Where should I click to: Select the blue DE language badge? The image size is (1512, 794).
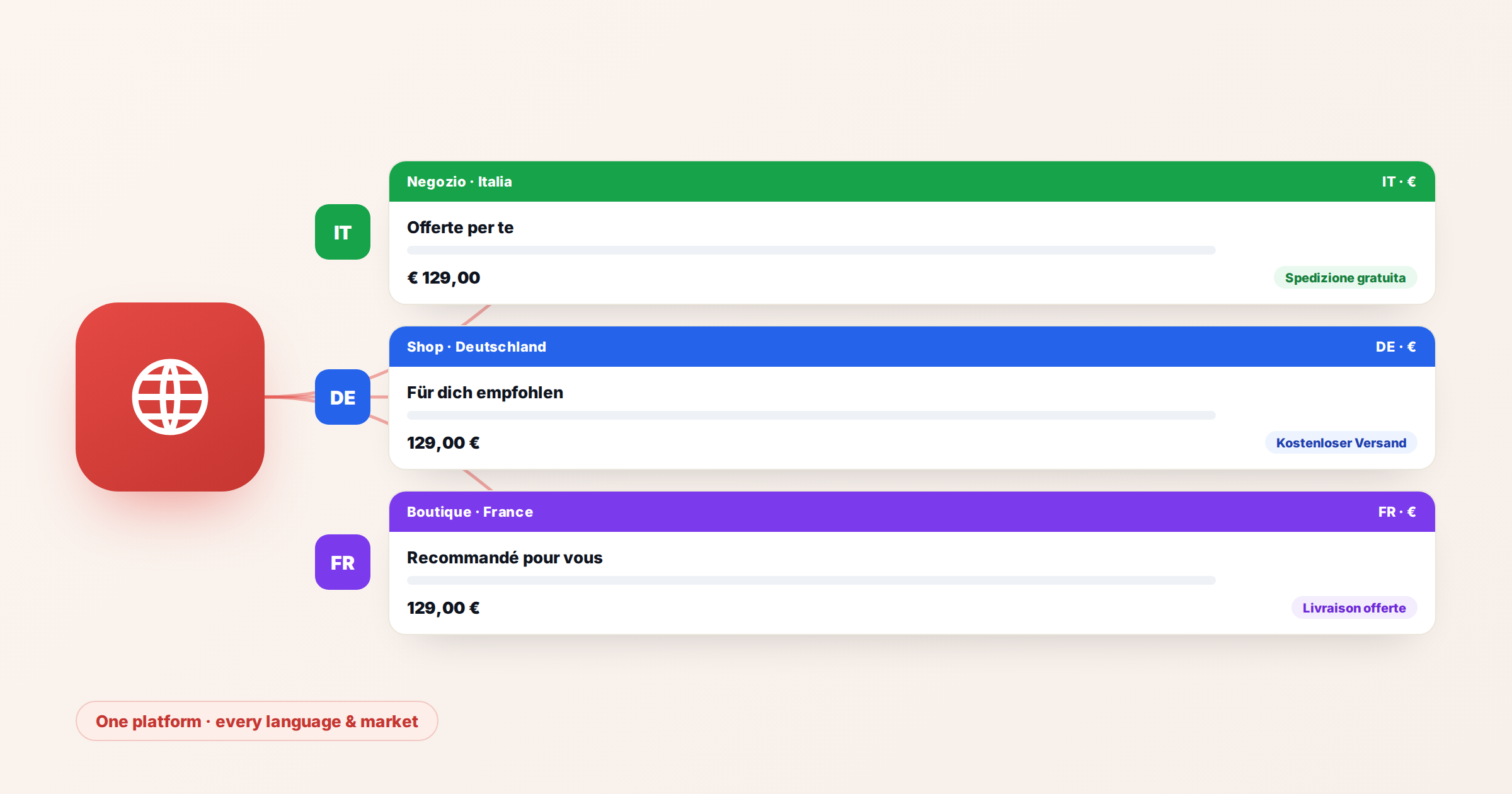pos(343,397)
